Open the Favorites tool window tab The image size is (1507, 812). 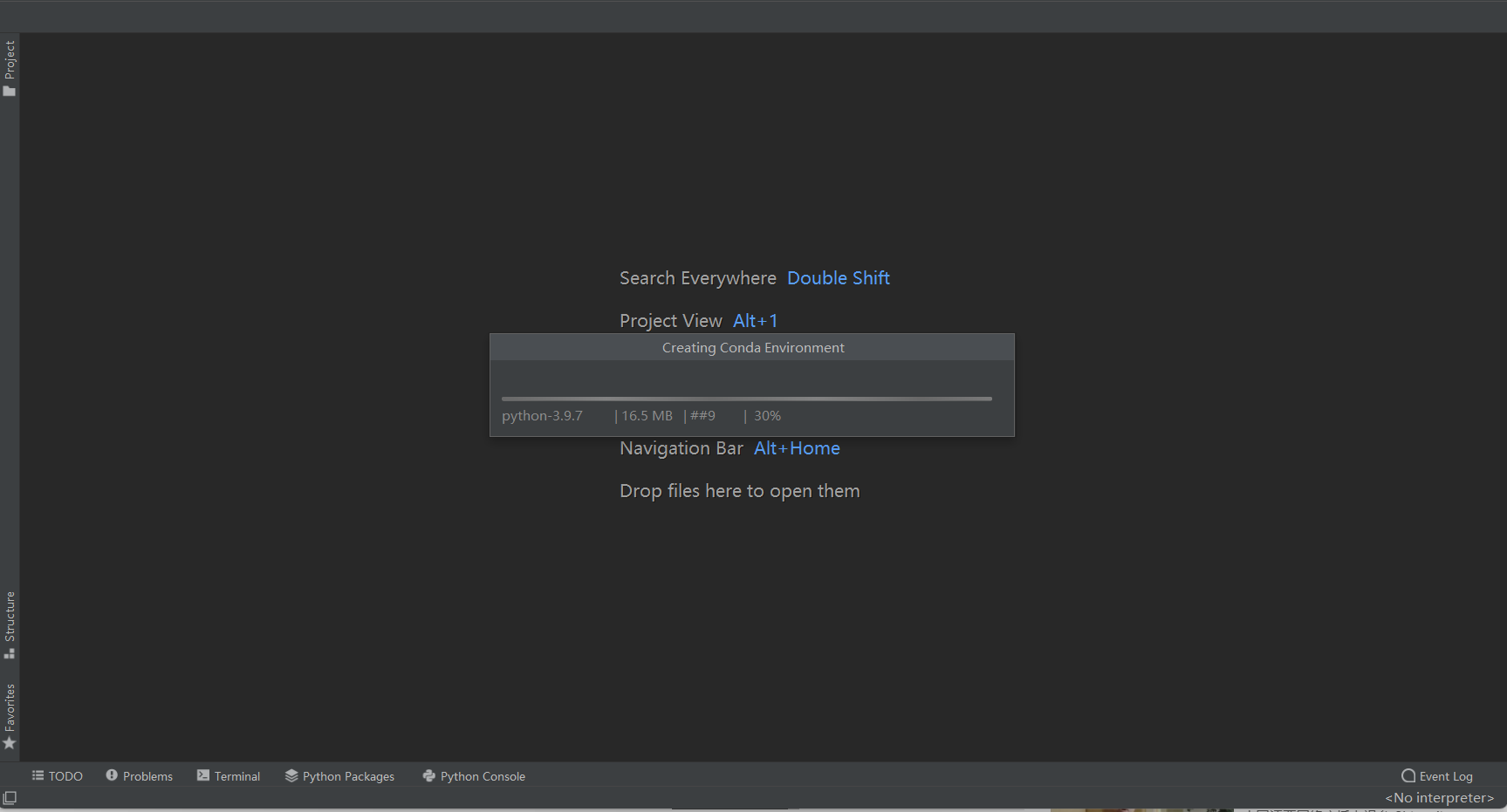(10, 716)
